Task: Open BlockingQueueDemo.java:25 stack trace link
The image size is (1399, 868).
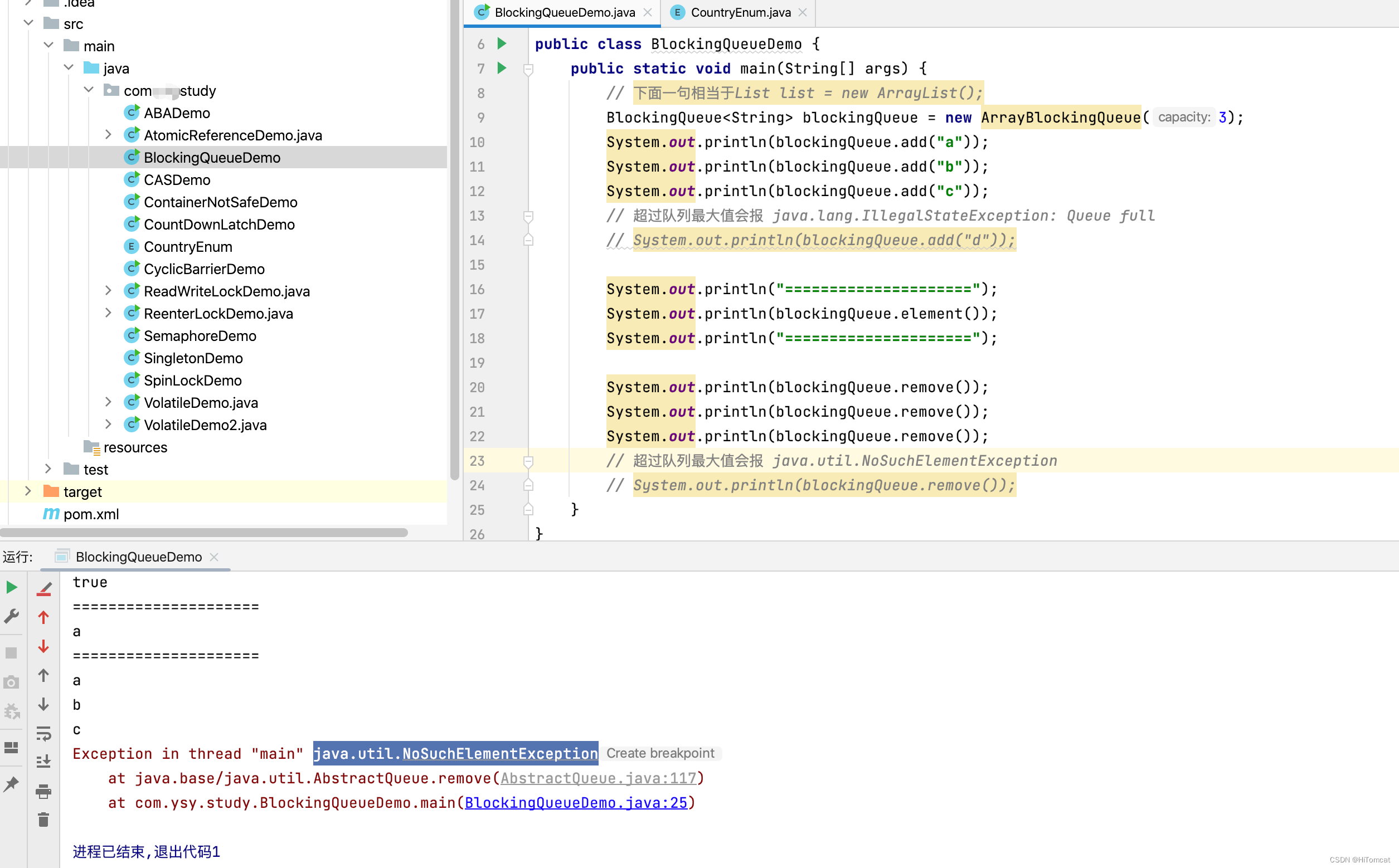Action: pos(575,803)
